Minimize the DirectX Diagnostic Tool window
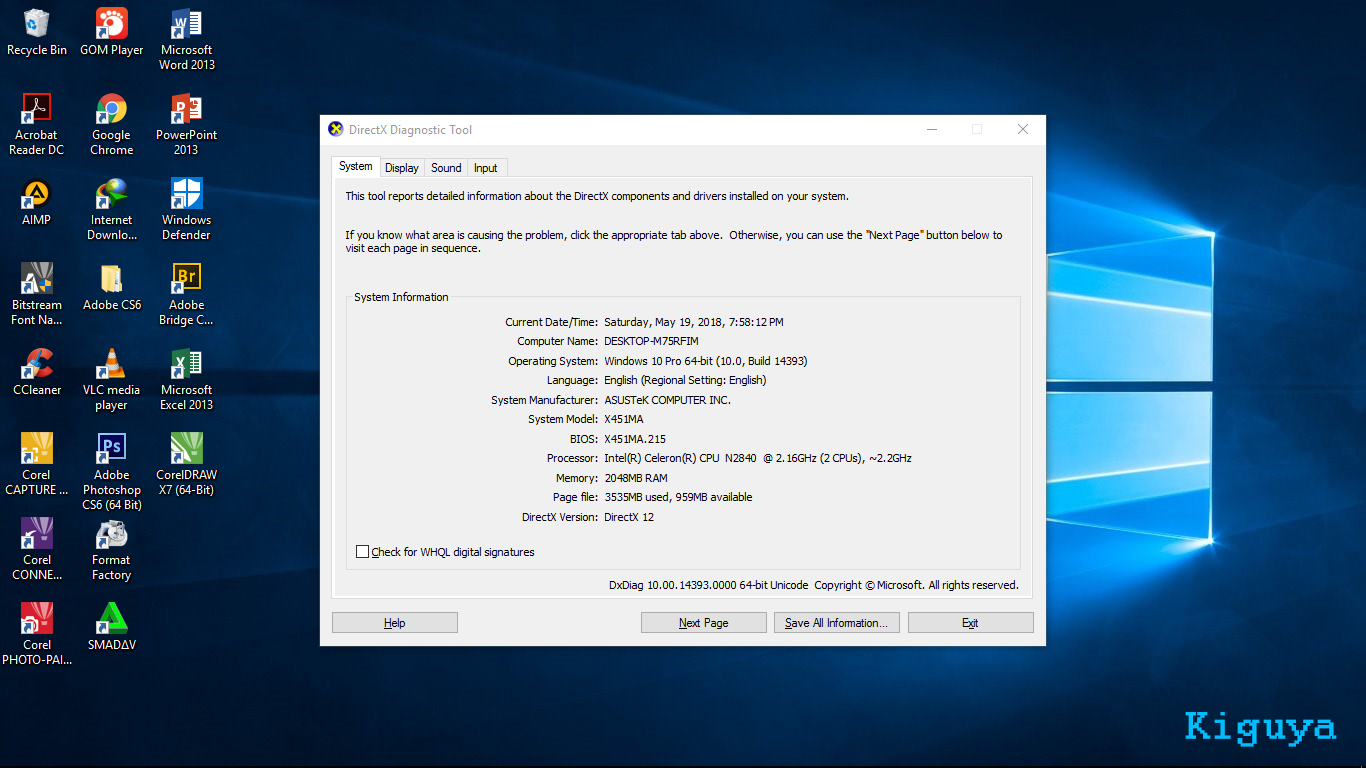 pyautogui.click(x=931, y=129)
